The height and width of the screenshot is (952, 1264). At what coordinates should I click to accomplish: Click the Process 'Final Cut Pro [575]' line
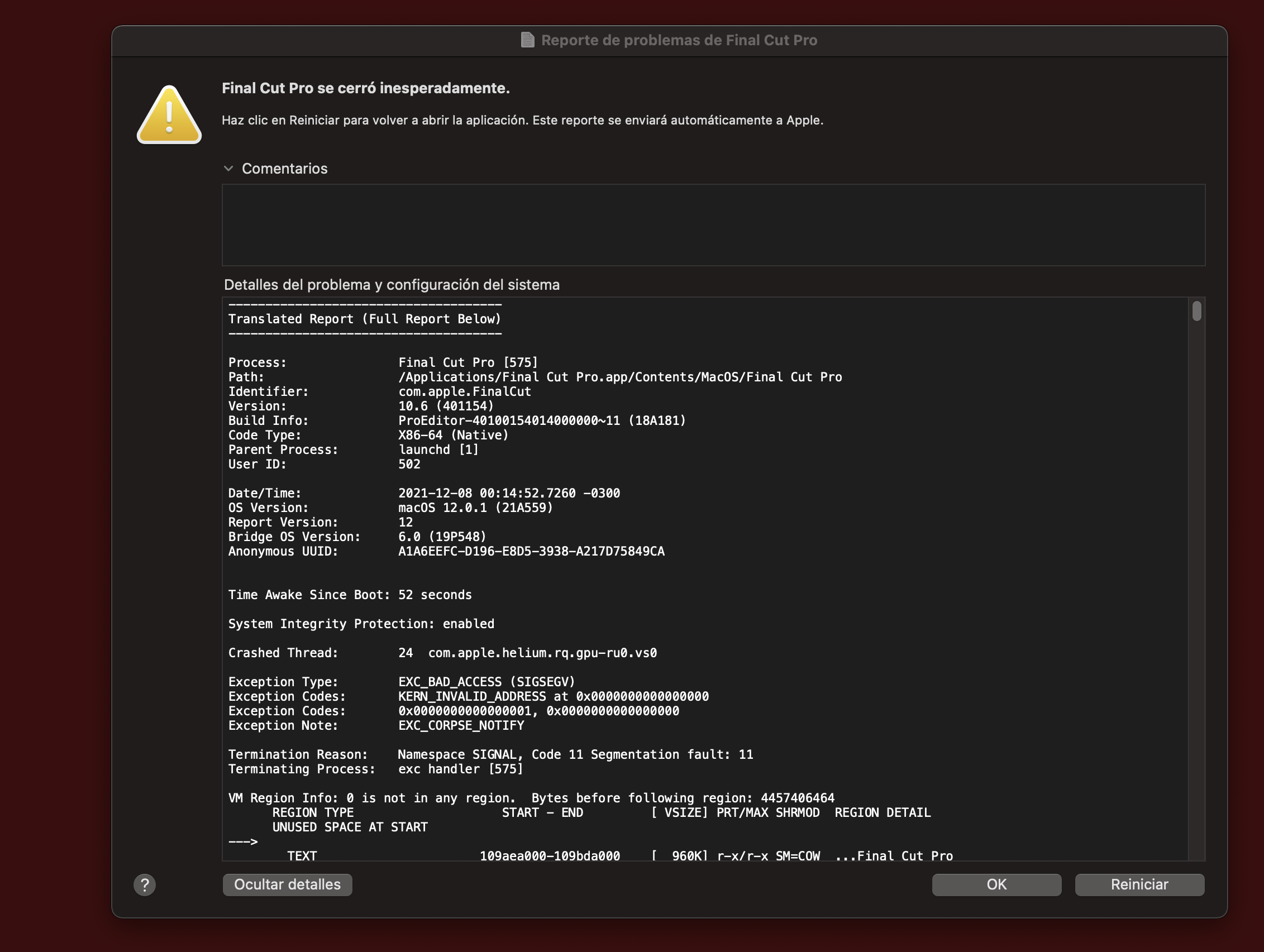468,362
